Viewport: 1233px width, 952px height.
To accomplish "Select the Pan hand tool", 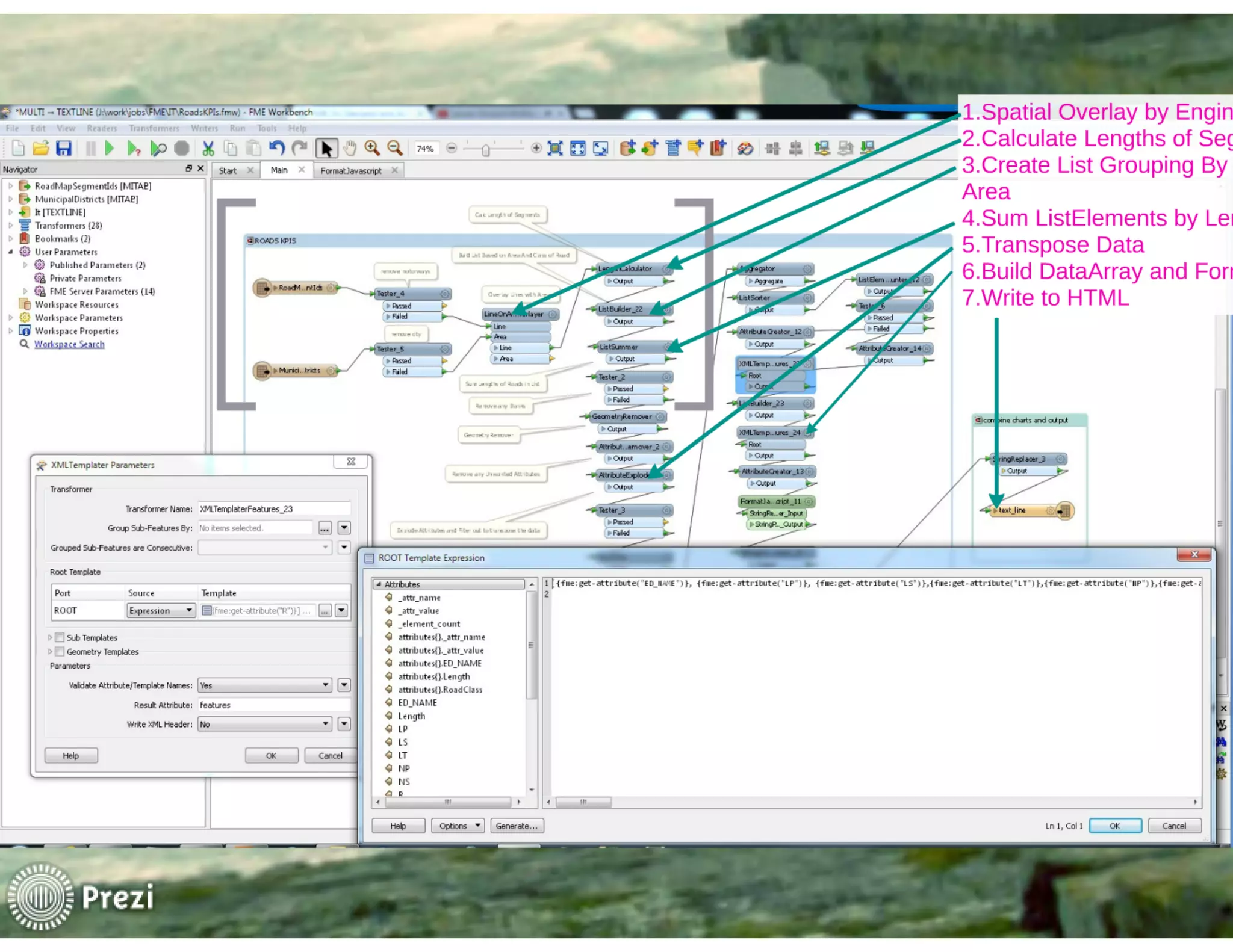I will [x=349, y=148].
